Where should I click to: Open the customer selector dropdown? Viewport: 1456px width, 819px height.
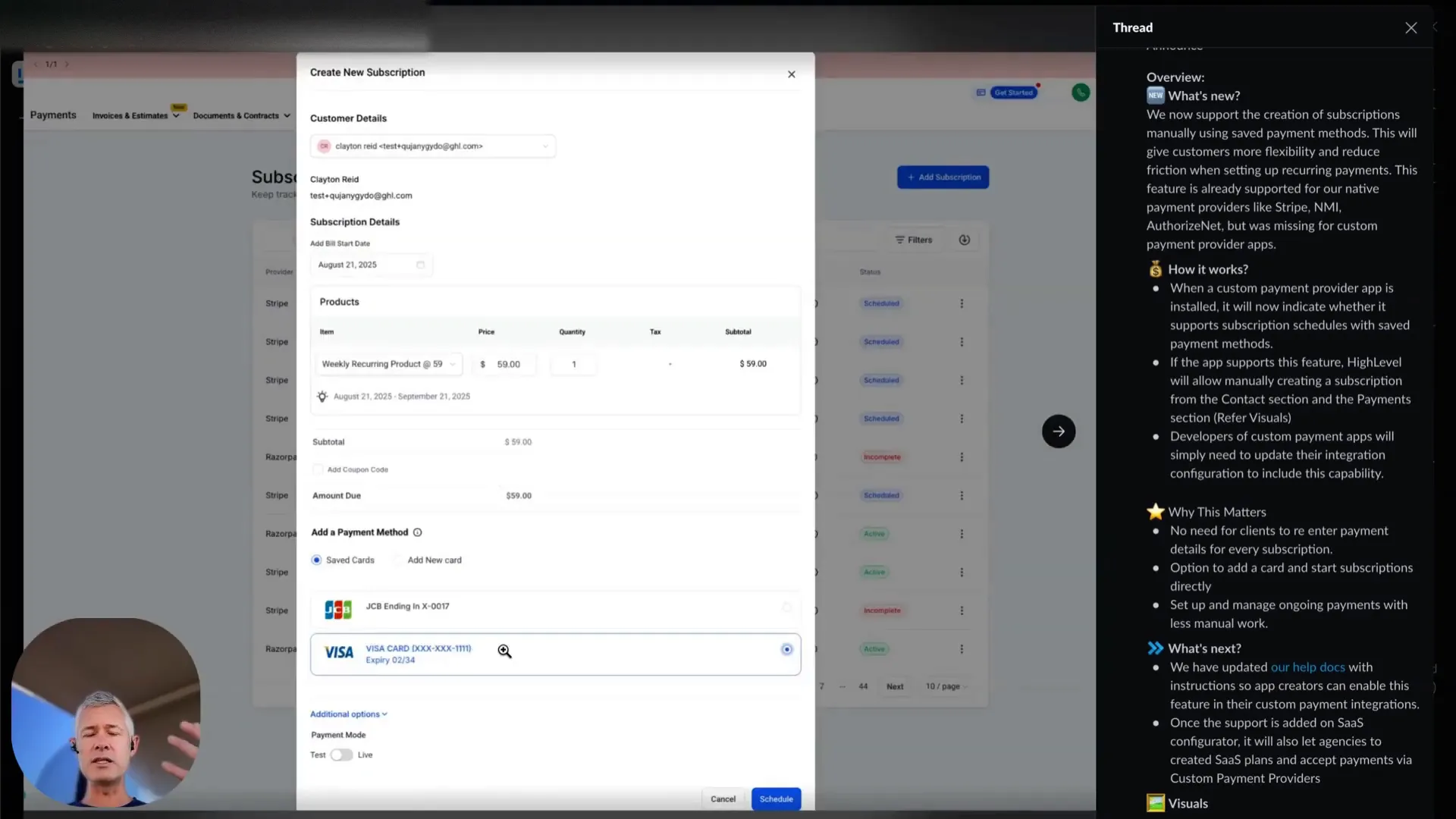(x=432, y=146)
